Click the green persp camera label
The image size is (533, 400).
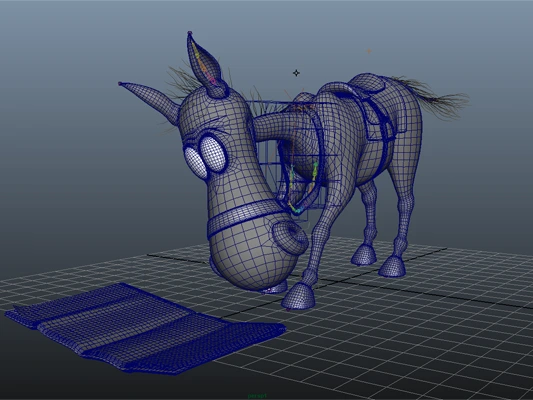[257, 396]
